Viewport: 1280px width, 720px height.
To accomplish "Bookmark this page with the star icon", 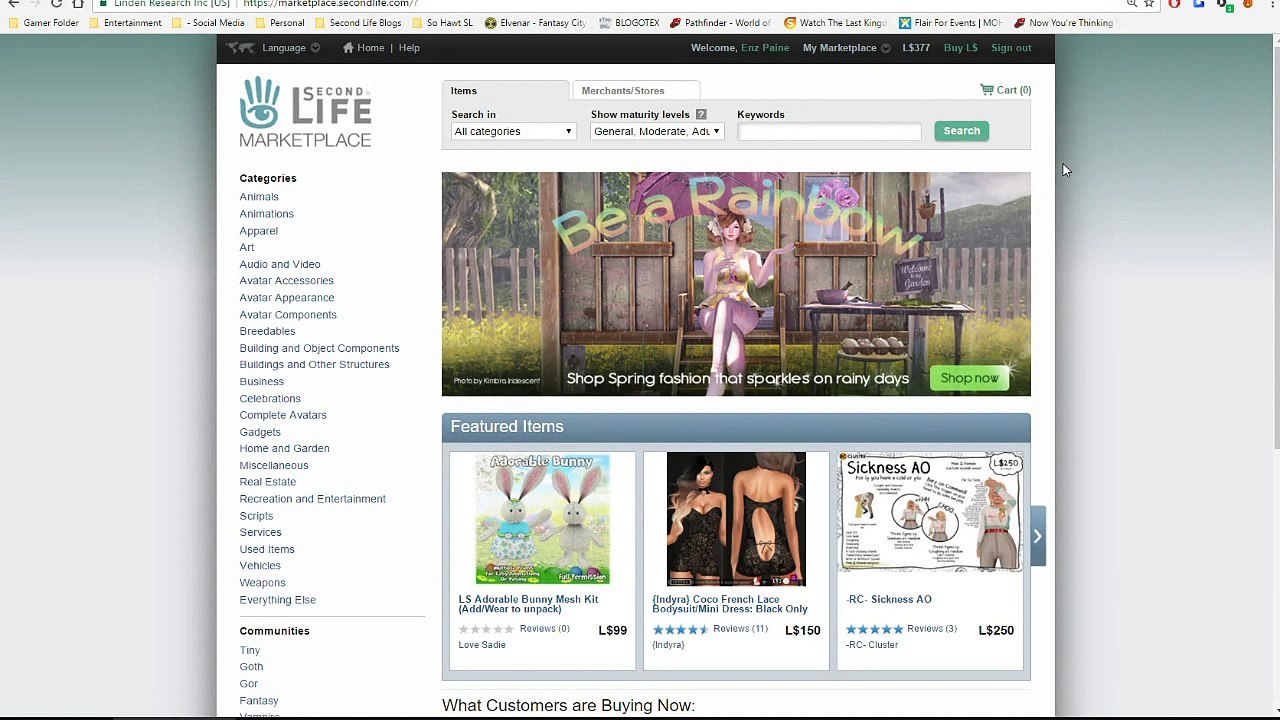I will click(1149, 3).
